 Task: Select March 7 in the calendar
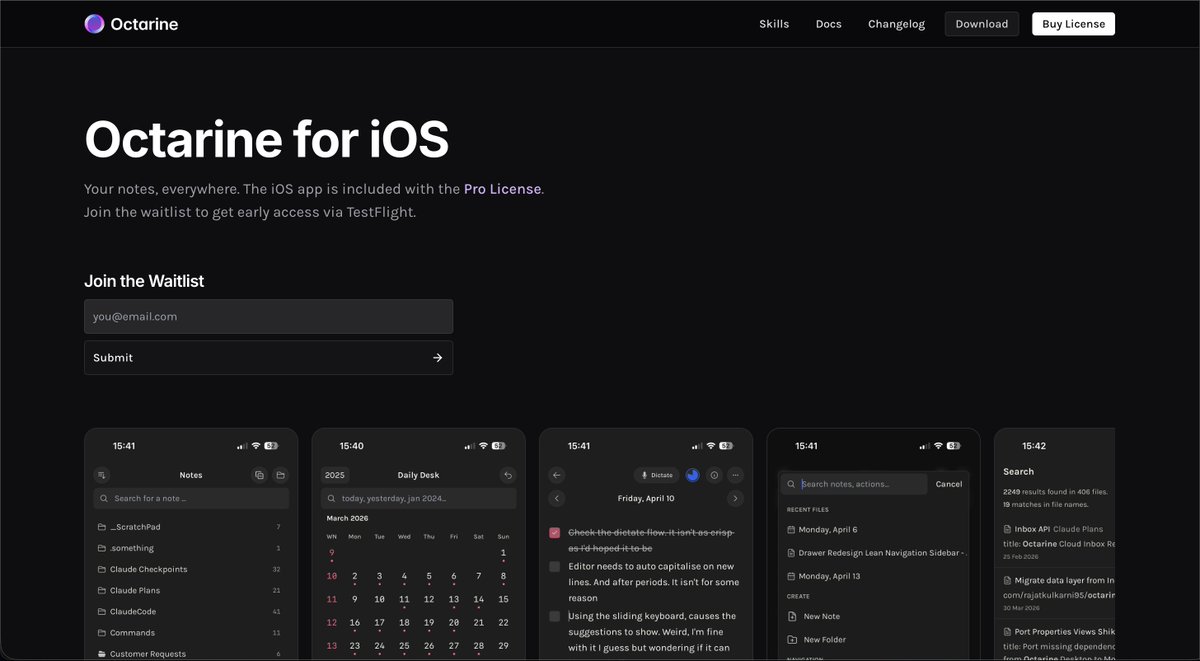478,576
